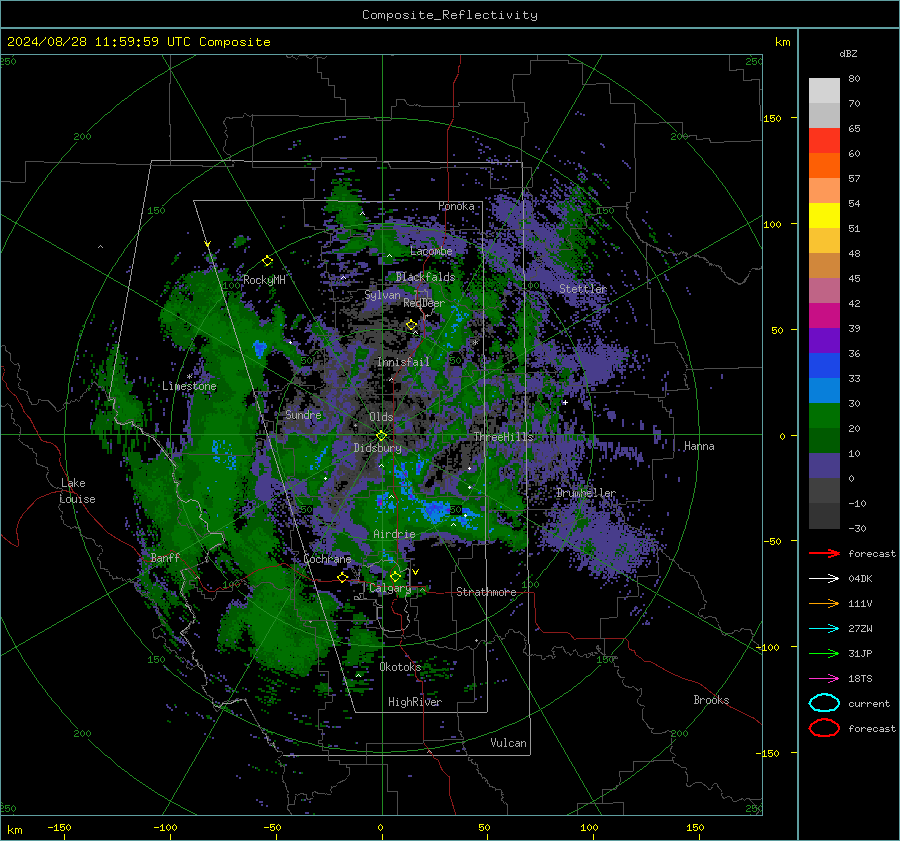Select the Strathmore town label
The height and width of the screenshot is (841, 900).
486,592
